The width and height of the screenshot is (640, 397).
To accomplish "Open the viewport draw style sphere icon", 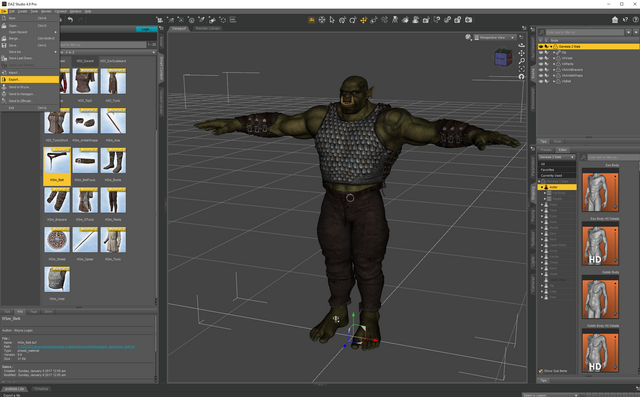I will 468,37.
